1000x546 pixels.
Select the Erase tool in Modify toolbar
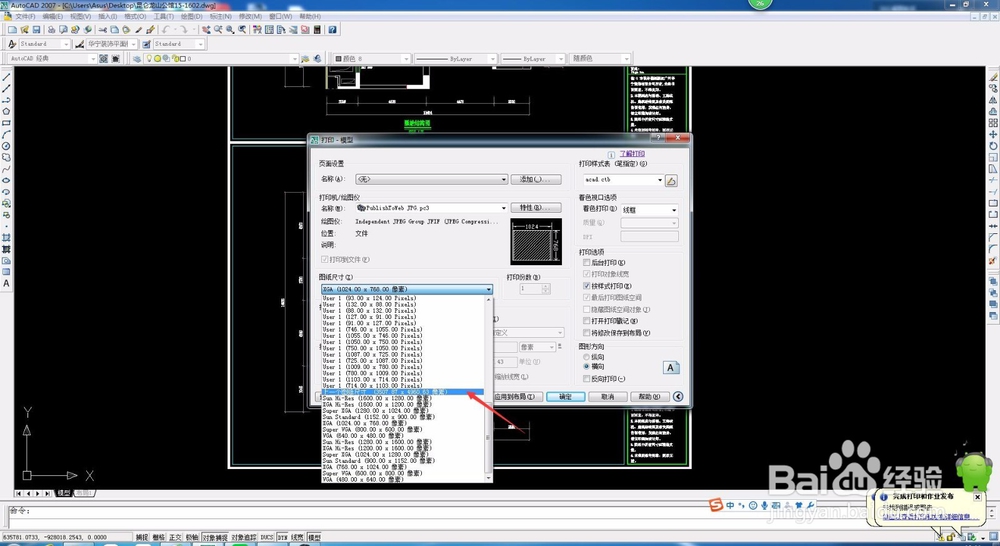click(993, 77)
